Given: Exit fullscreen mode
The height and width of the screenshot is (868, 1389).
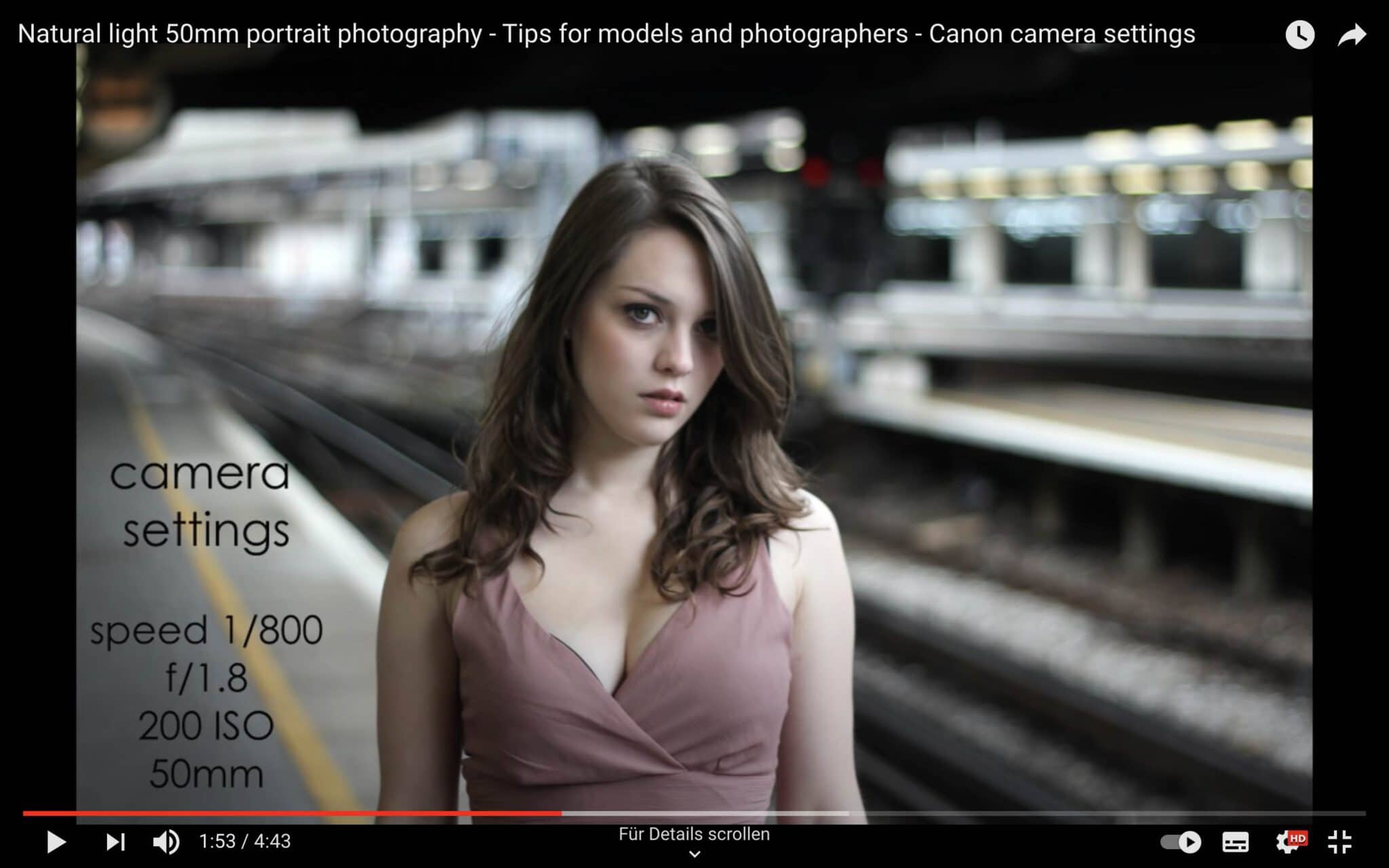Looking at the screenshot, I should tap(1339, 842).
